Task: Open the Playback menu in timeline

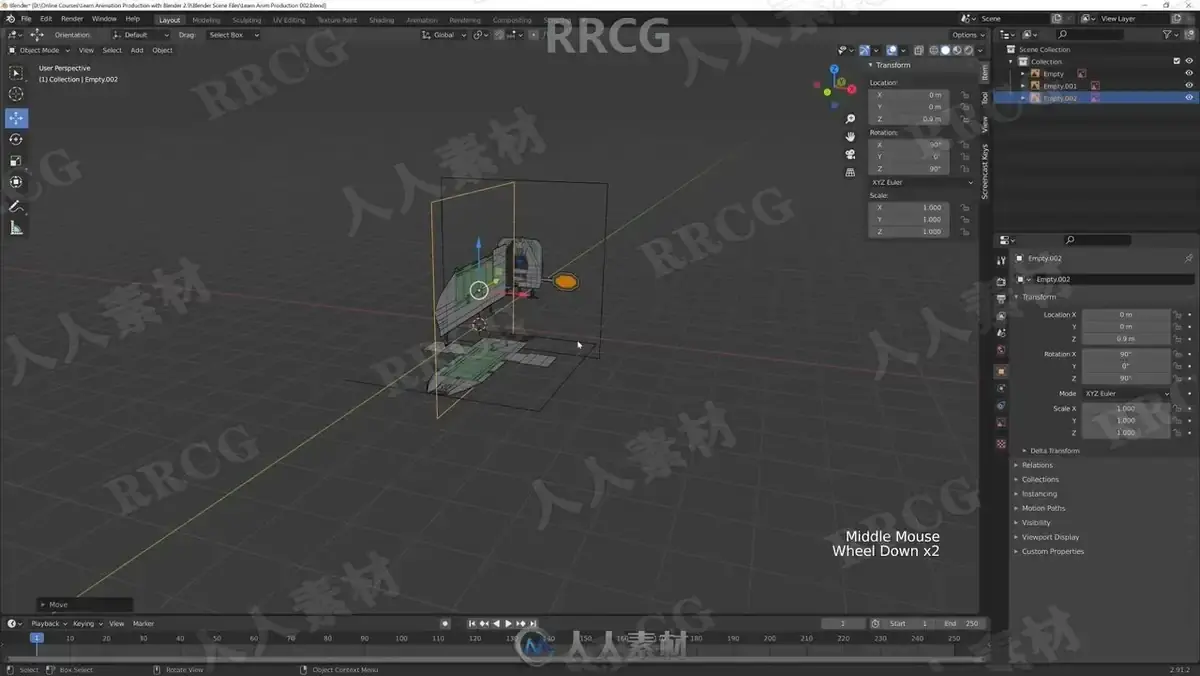Action: (48, 623)
